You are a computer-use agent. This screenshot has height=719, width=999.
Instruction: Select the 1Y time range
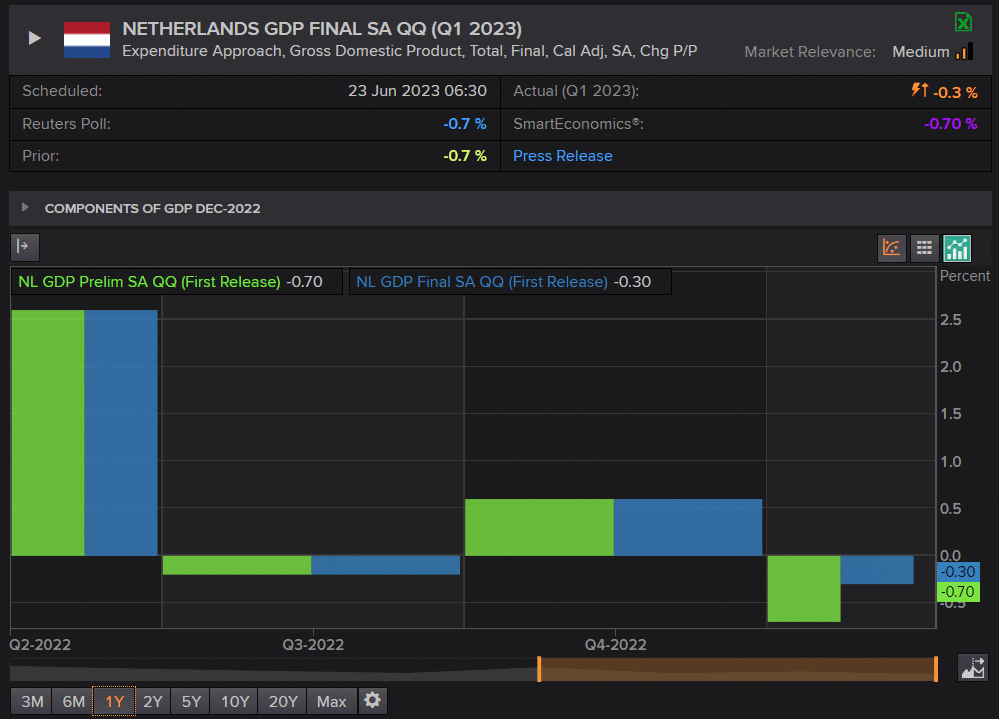(114, 701)
